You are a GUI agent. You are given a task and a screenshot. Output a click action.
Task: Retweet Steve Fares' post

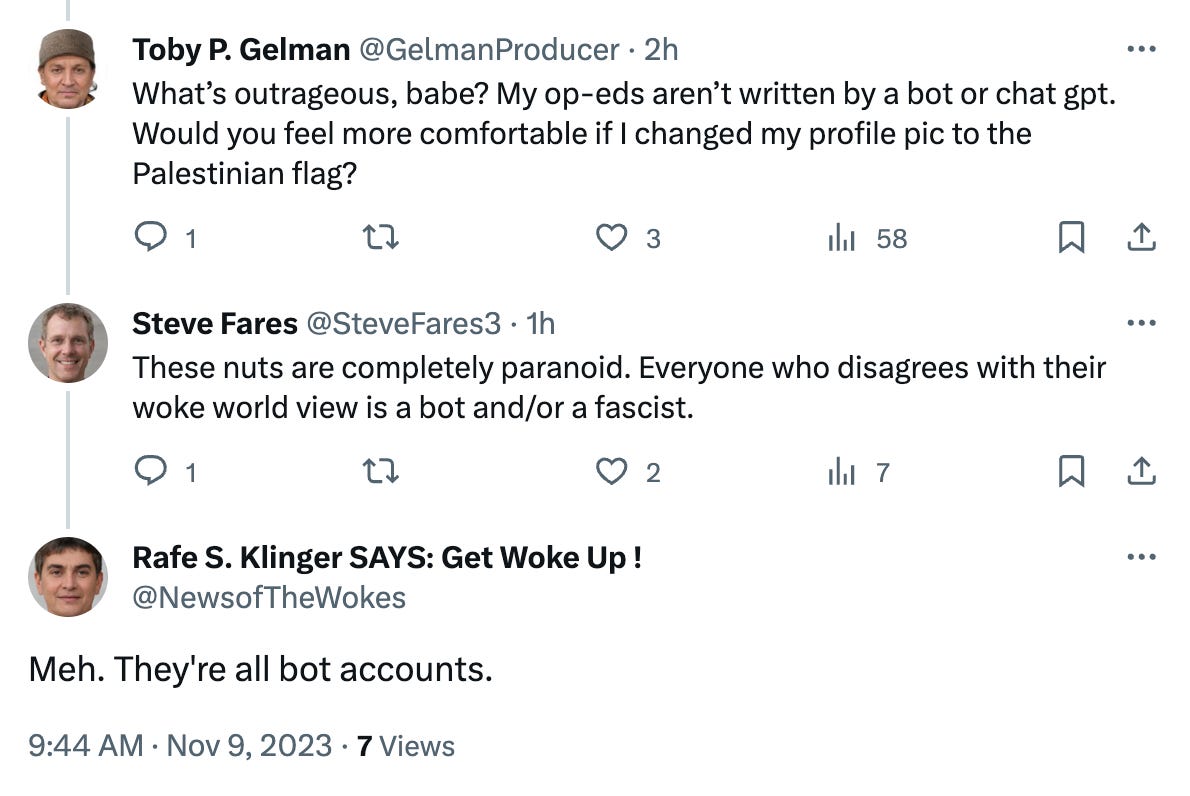[380, 472]
